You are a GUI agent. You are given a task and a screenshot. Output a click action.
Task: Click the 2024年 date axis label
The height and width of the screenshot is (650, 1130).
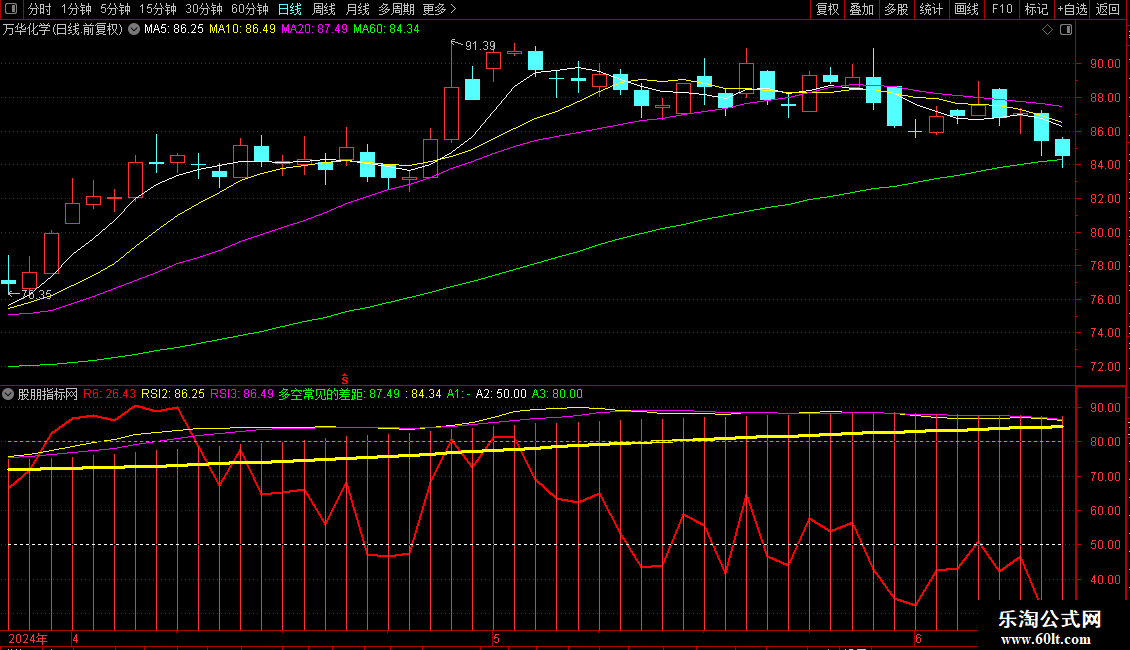pos(28,639)
